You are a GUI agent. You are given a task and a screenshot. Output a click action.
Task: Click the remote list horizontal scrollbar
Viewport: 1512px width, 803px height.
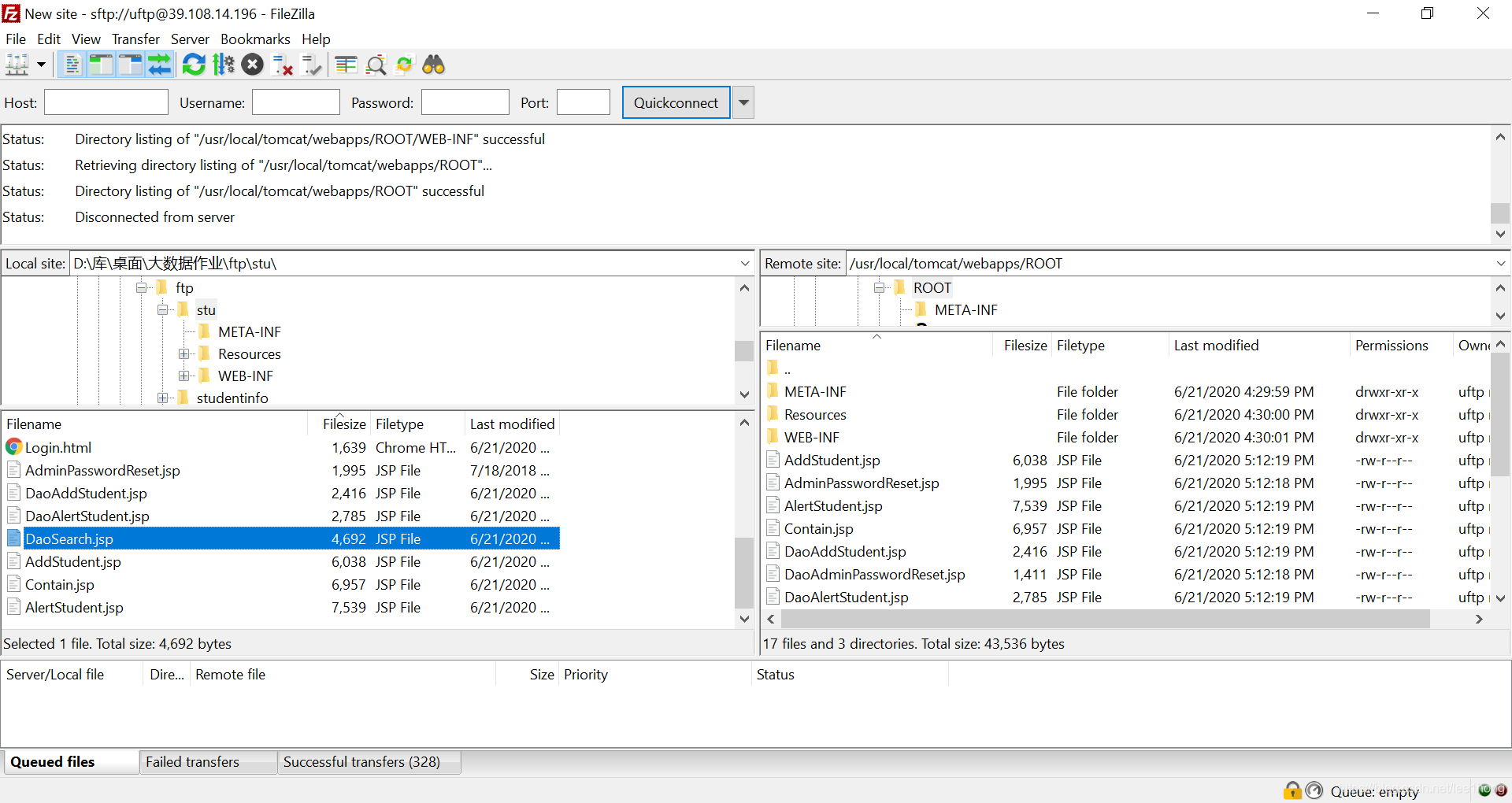click(1106, 619)
